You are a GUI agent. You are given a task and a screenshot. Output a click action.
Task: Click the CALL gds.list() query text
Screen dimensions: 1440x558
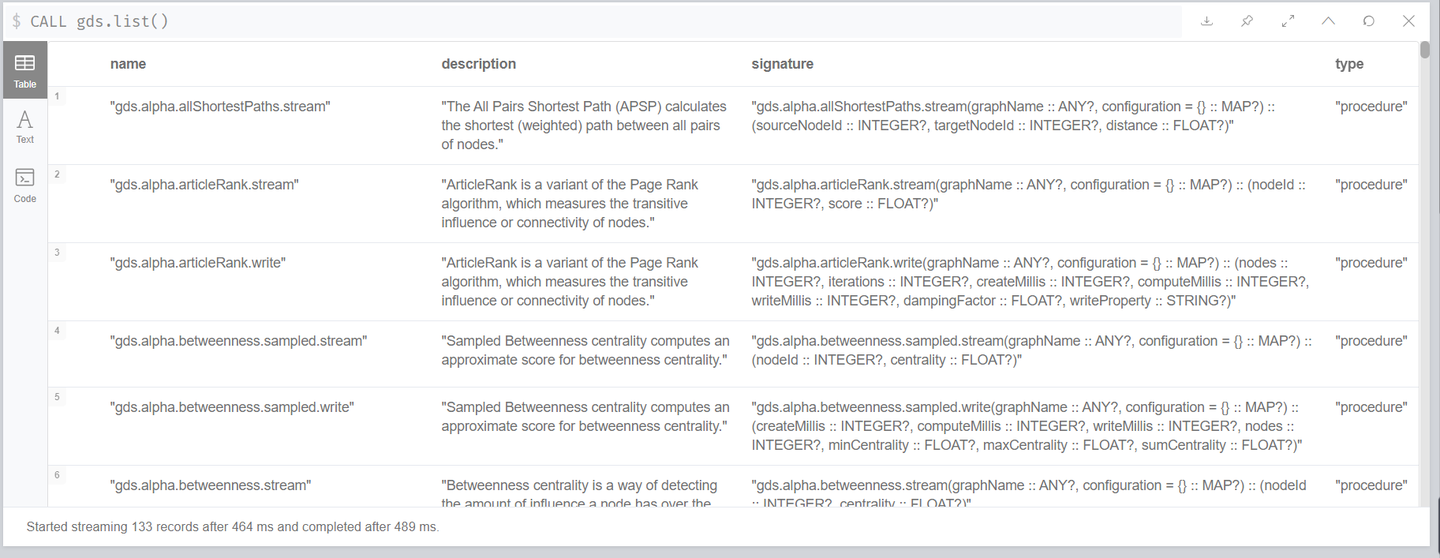point(99,21)
